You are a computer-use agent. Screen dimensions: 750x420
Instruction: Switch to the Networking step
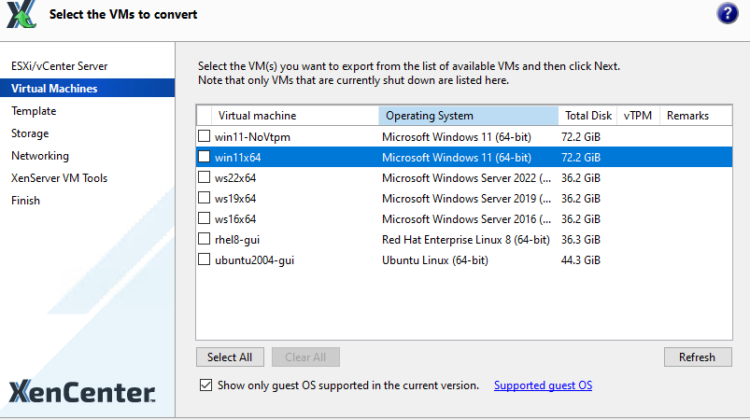click(x=40, y=156)
